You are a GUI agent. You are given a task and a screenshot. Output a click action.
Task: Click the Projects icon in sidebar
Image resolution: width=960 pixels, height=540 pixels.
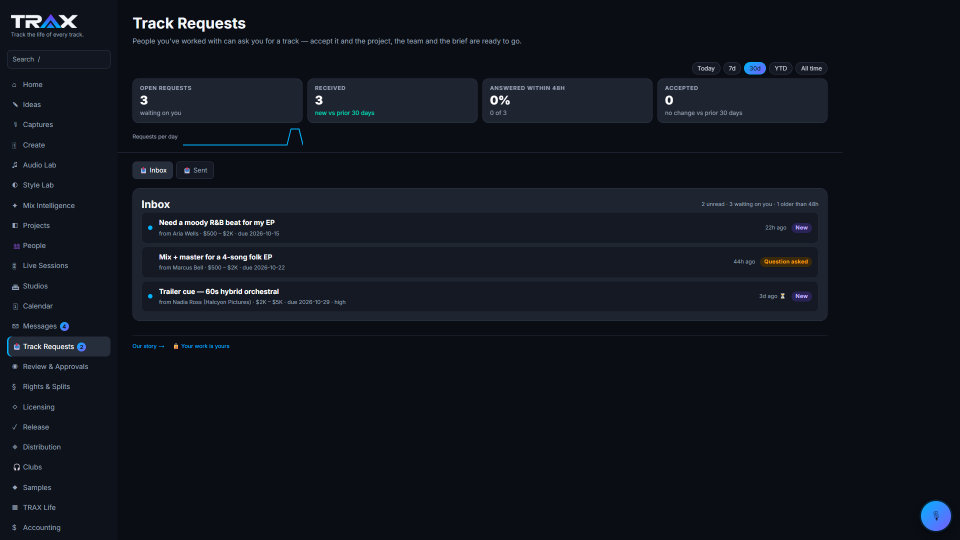pos(15,225)
